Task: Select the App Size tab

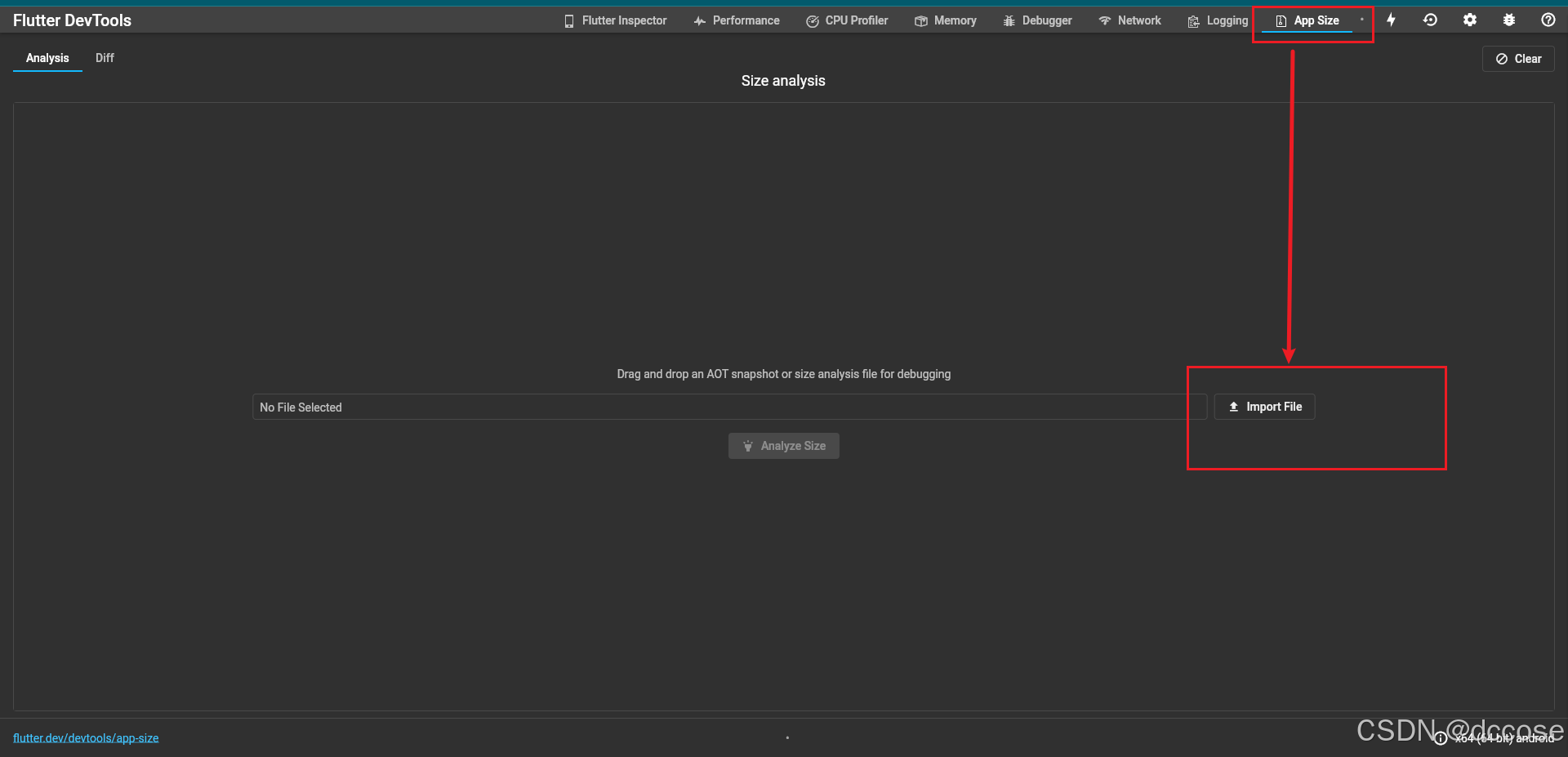Action: 1307,20
